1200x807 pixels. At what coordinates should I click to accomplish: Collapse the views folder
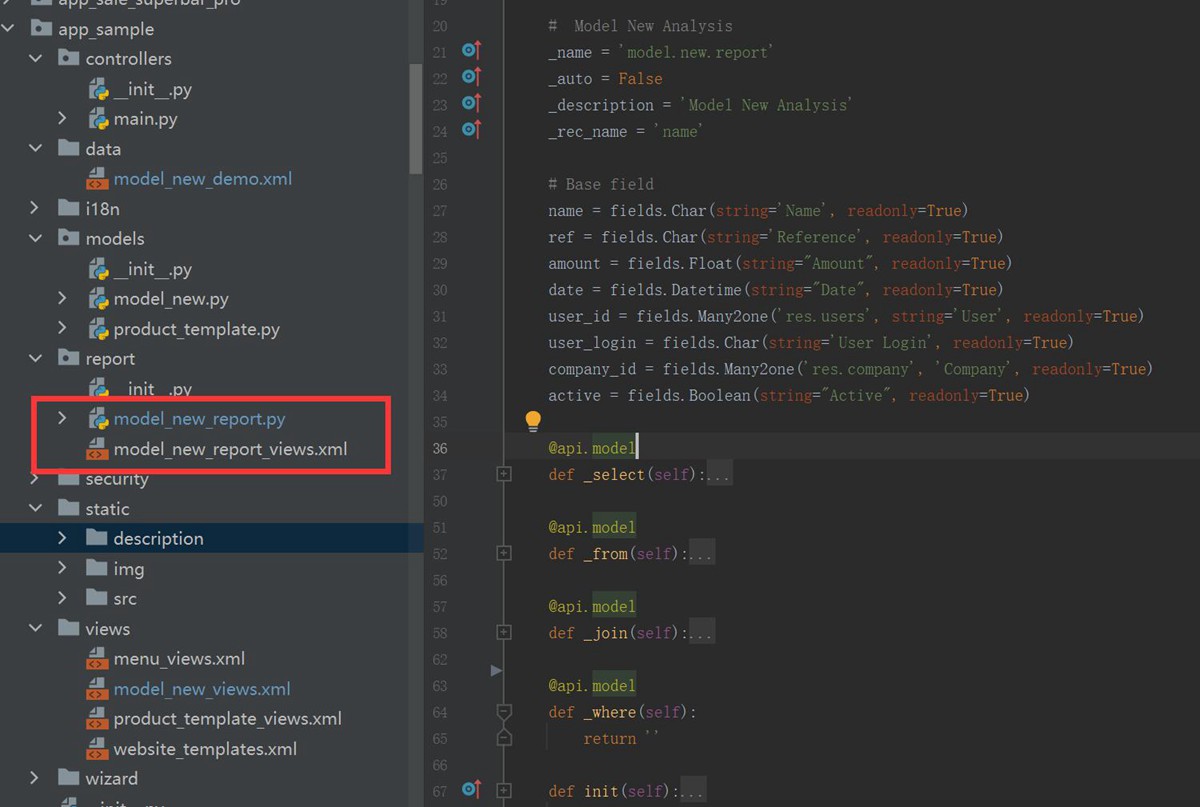coord(35,629)
